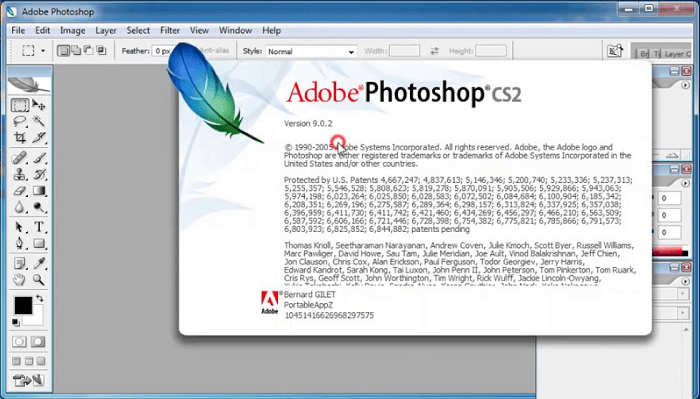Viewport: 700px width, 399px height.
Task: Switch to Standard editing mode
Action: [x=20, y=342]
